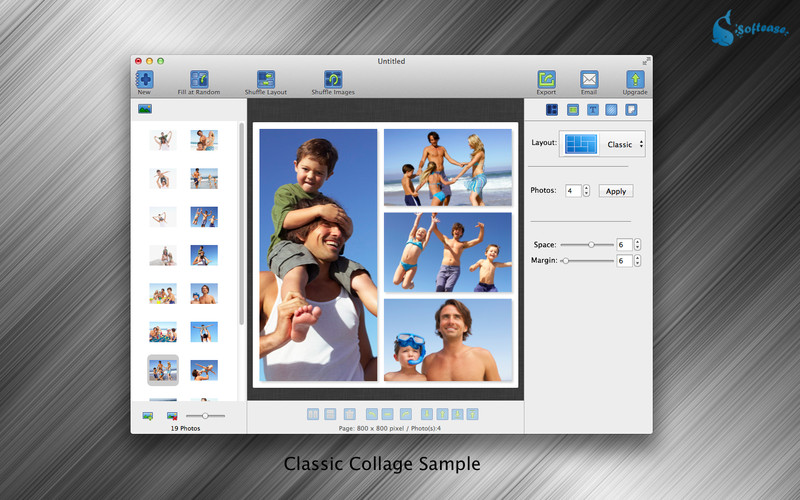This screenshot has height=500, width=800.
Task: Click the Upgrade arrow icon
Action: click(635, 80)
